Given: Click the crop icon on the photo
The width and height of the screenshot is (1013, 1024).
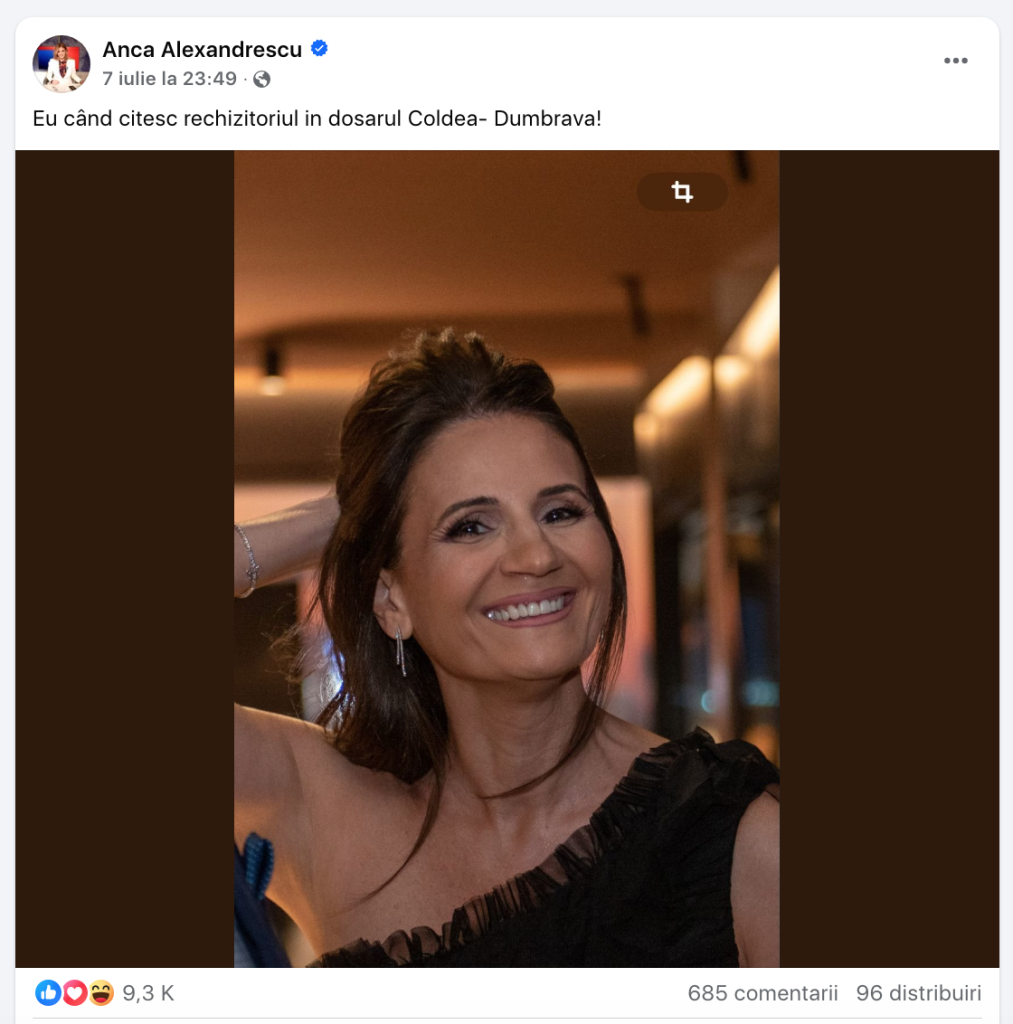Looking at the screenshot, I should click(682, 192).
